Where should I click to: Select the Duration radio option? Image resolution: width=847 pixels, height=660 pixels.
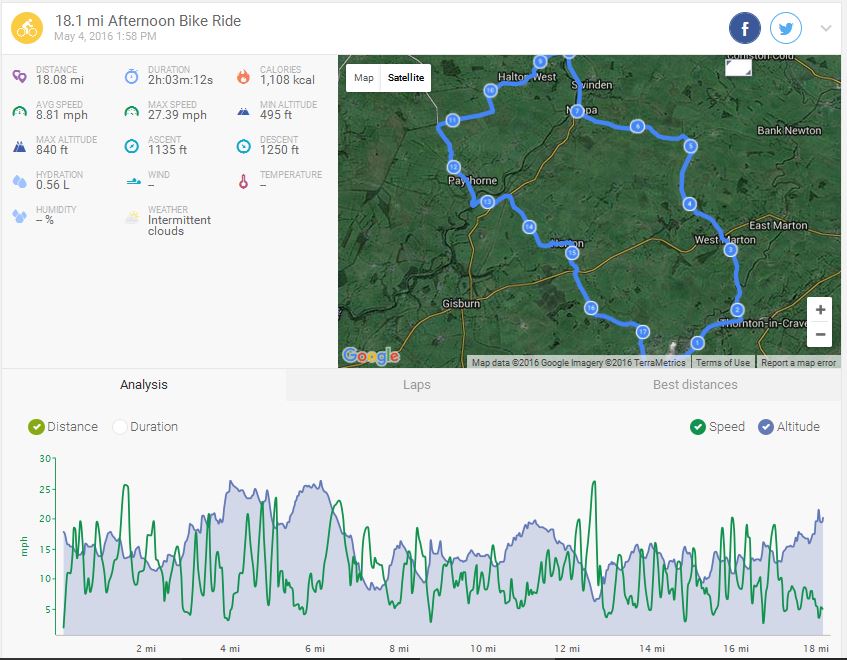click(120, 427)
